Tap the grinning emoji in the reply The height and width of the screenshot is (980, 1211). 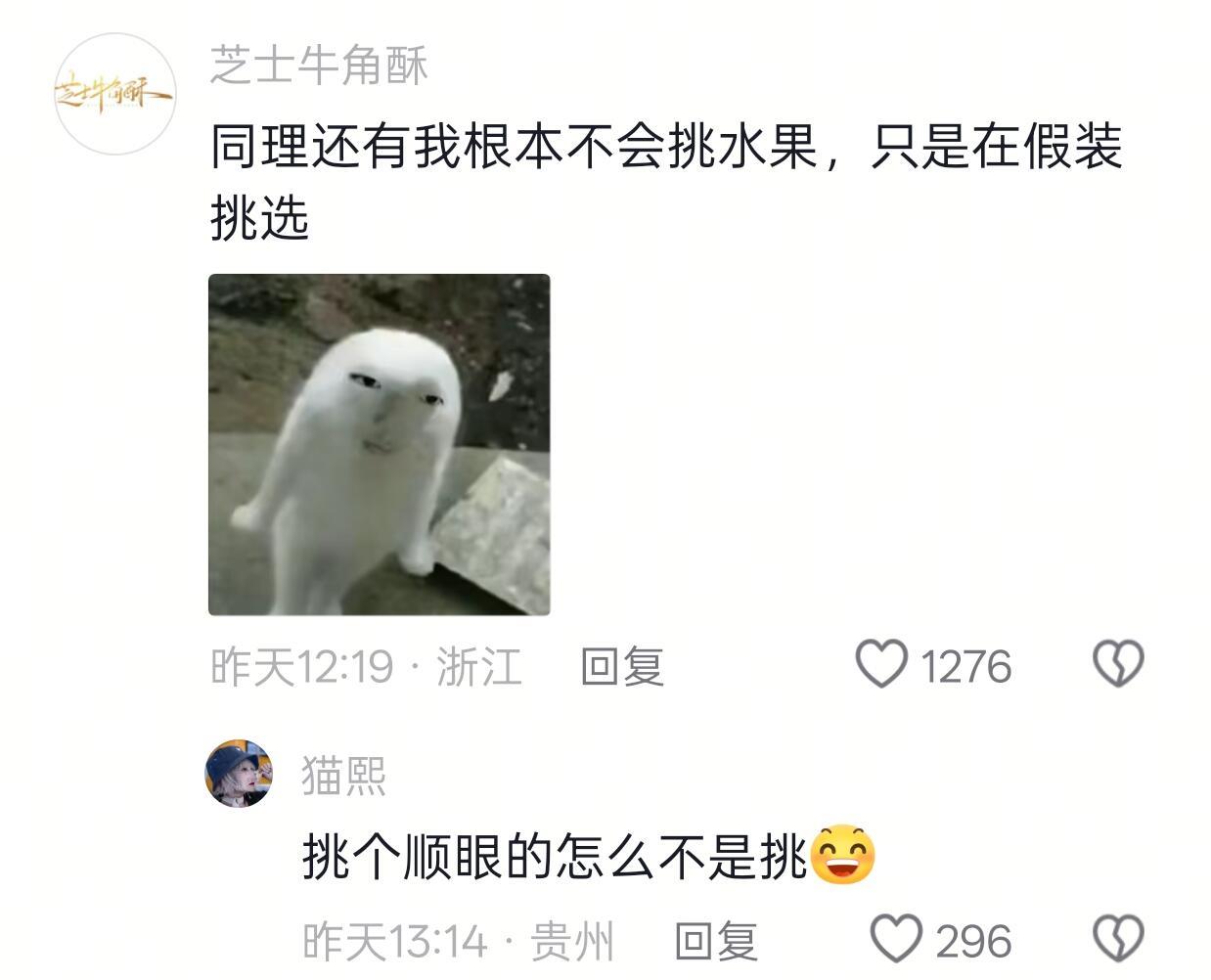click(x=842, y=856)
